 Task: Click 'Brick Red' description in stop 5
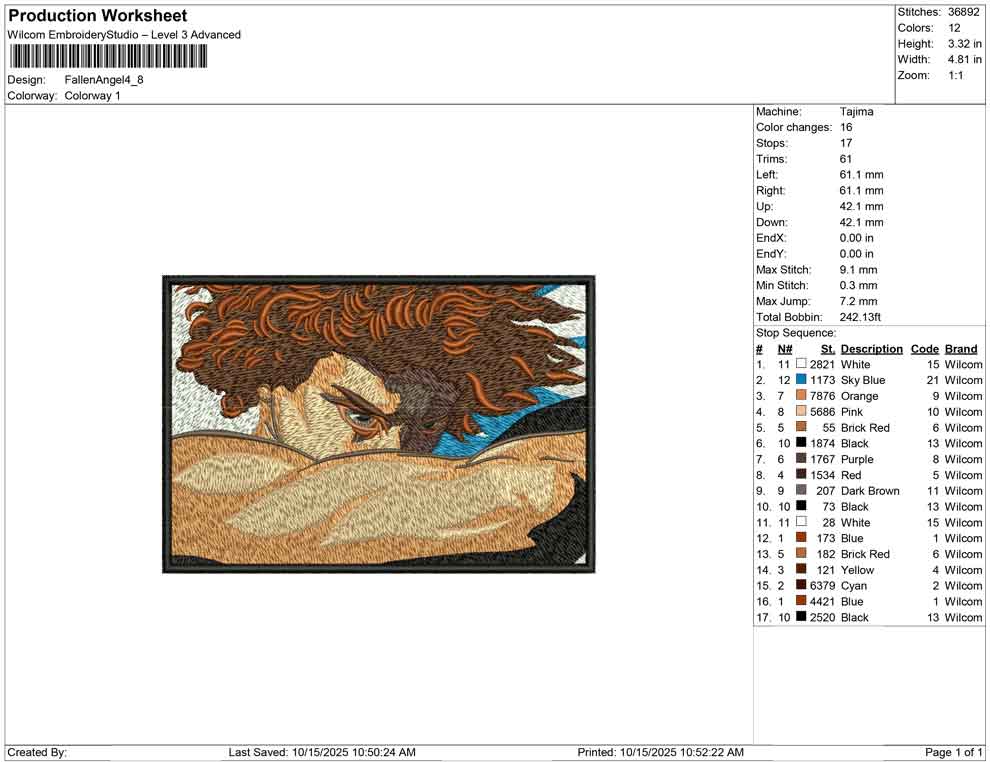(x=865, y=427)
